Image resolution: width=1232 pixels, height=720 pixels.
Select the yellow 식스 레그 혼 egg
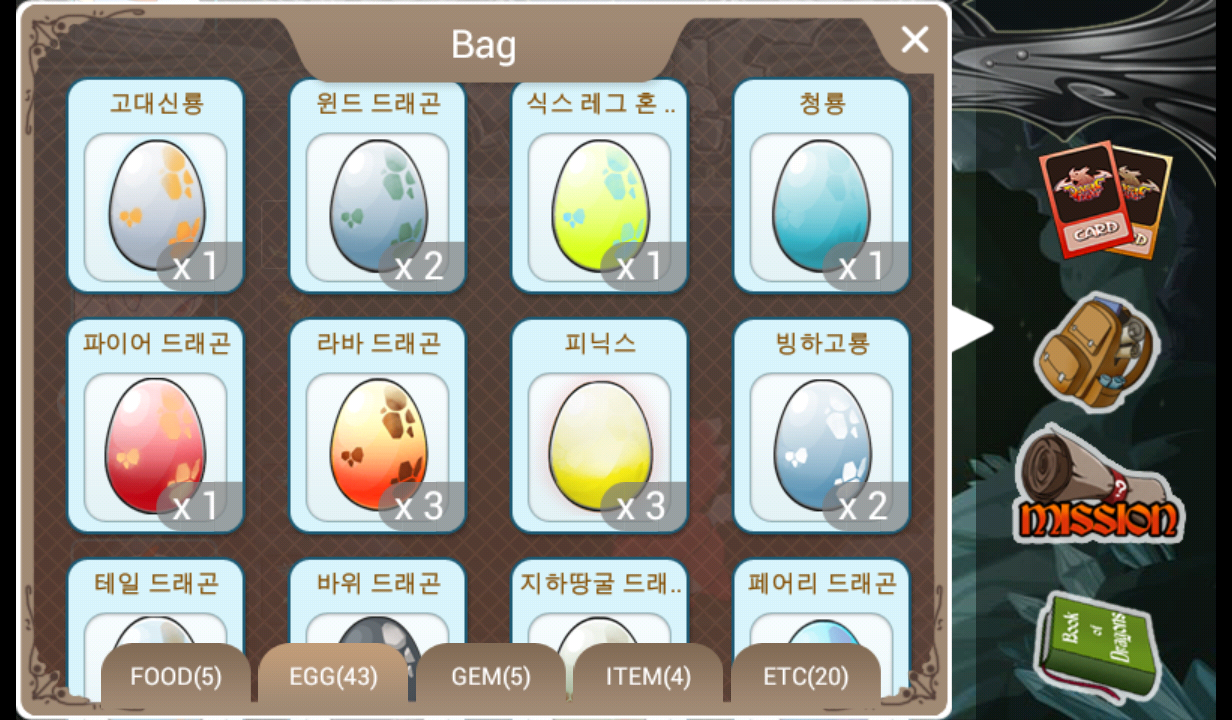pos(600,186)
